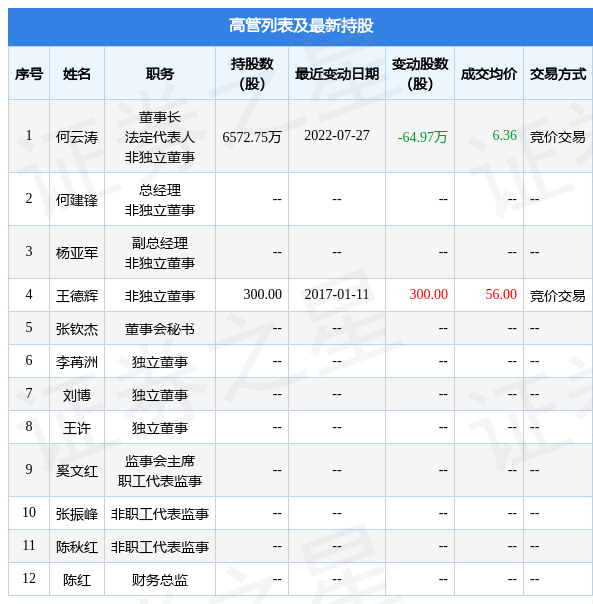Click the date 2022-07-27
This screenshot has height=604, width=593.
[x=337, y=135]
